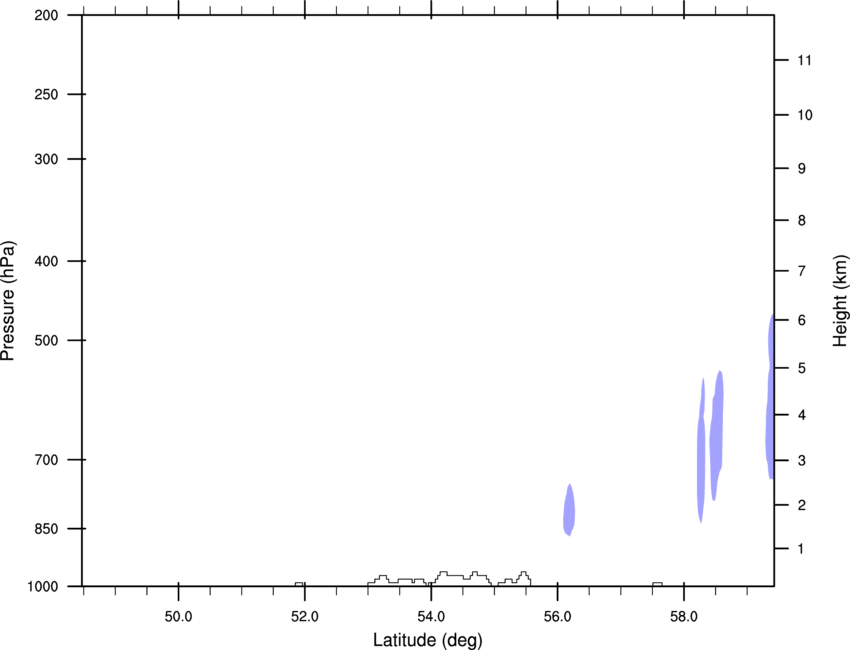Click height tick label 3
Image resolution: width=850 pixels, height=650 pixels.
(802, 461)
